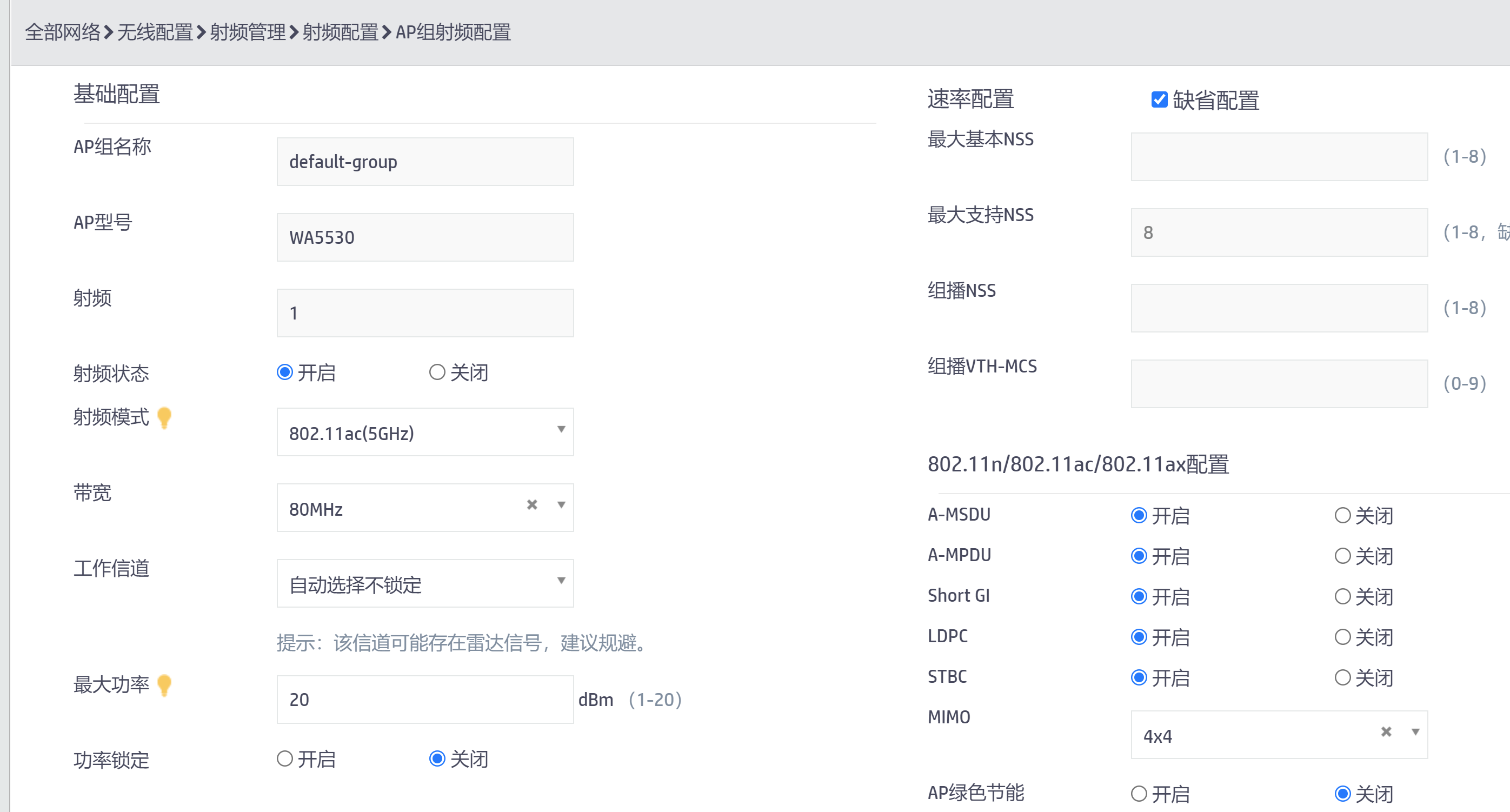The width and height of the screenshot is (1510, 812).
Task: Click the 最大功率 input field with value 20
Action: 425,700
